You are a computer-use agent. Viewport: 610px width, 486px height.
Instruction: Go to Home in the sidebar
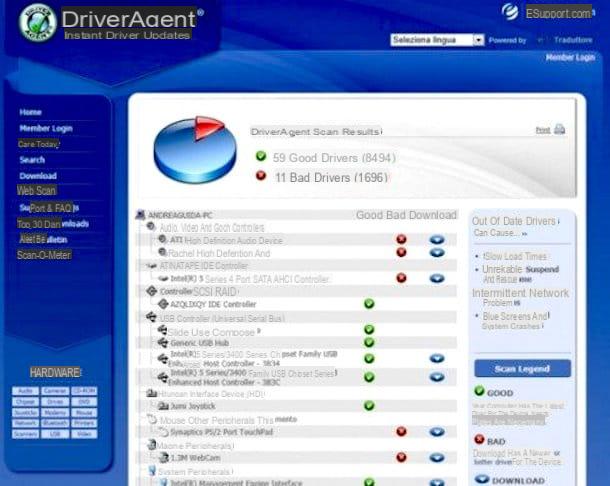coord(30,112)
